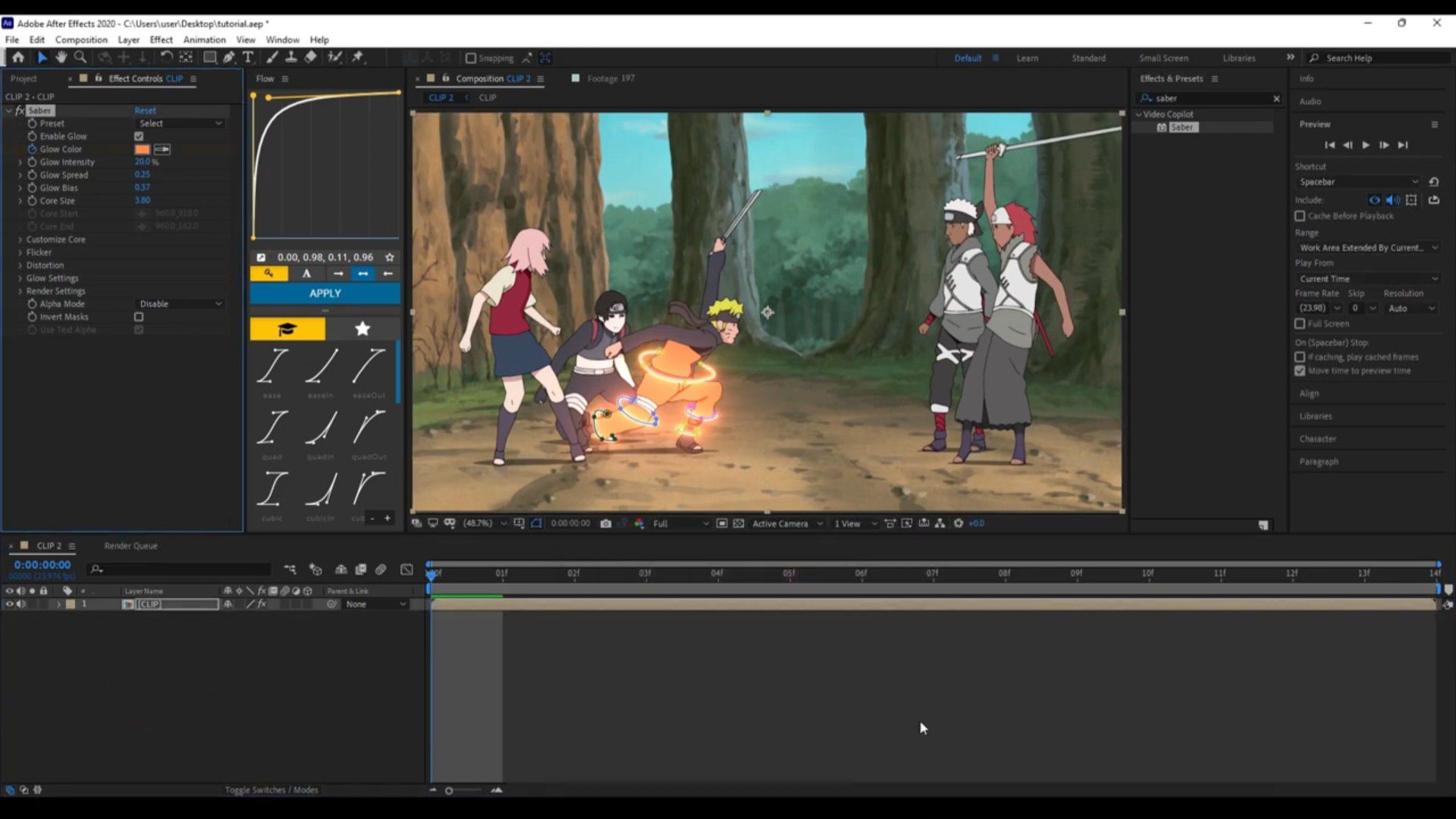Select the Puppet Pin tool

point(358,58)
